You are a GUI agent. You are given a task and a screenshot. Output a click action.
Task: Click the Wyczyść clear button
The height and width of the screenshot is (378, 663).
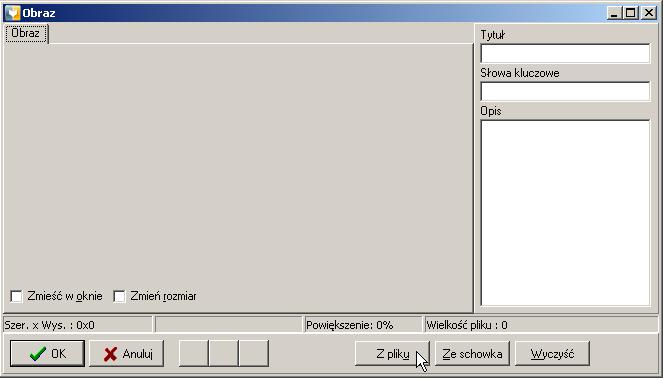tap(552, 353)
